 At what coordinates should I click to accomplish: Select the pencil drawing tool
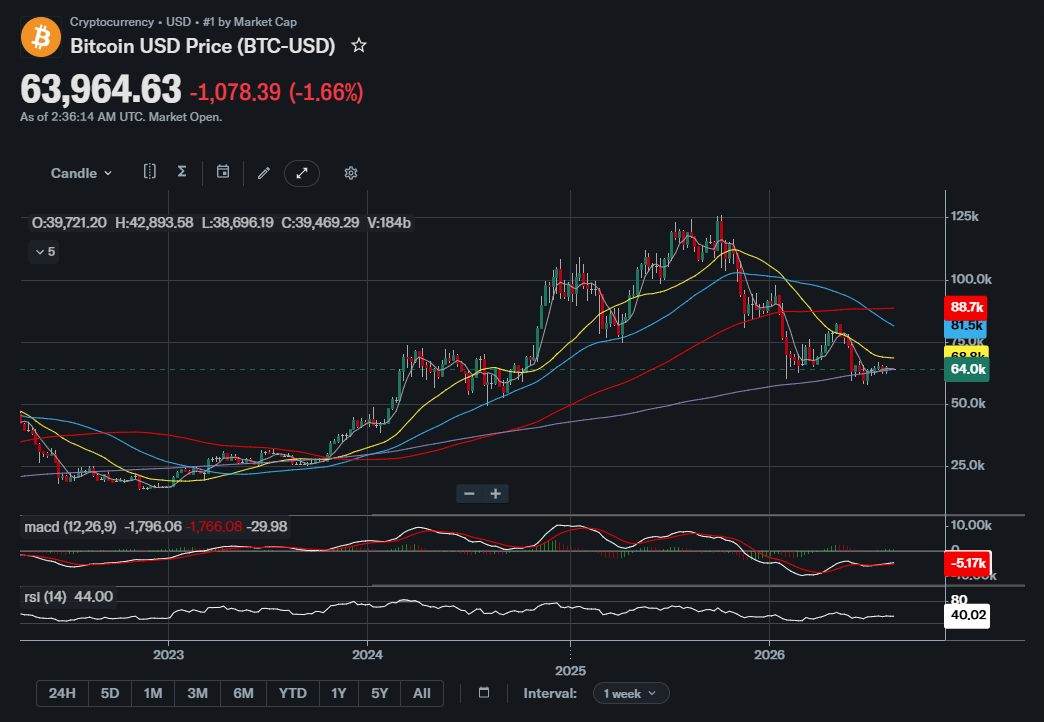(264, 173)
